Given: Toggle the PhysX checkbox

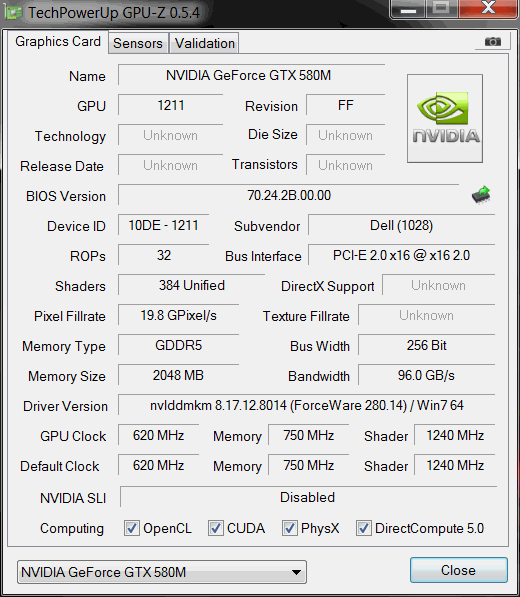Looking at the screenshot, I should click(289, 528).
